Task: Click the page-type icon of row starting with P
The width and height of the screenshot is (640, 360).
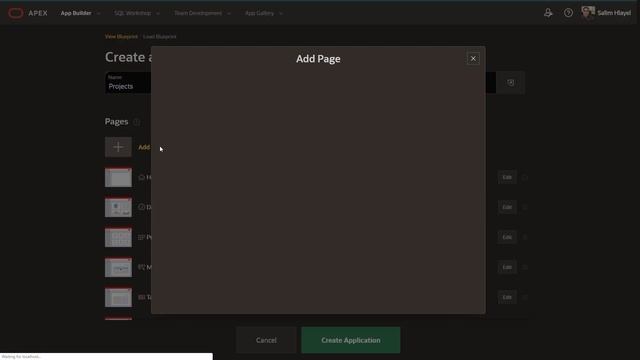Action: (x=141, y=237)
